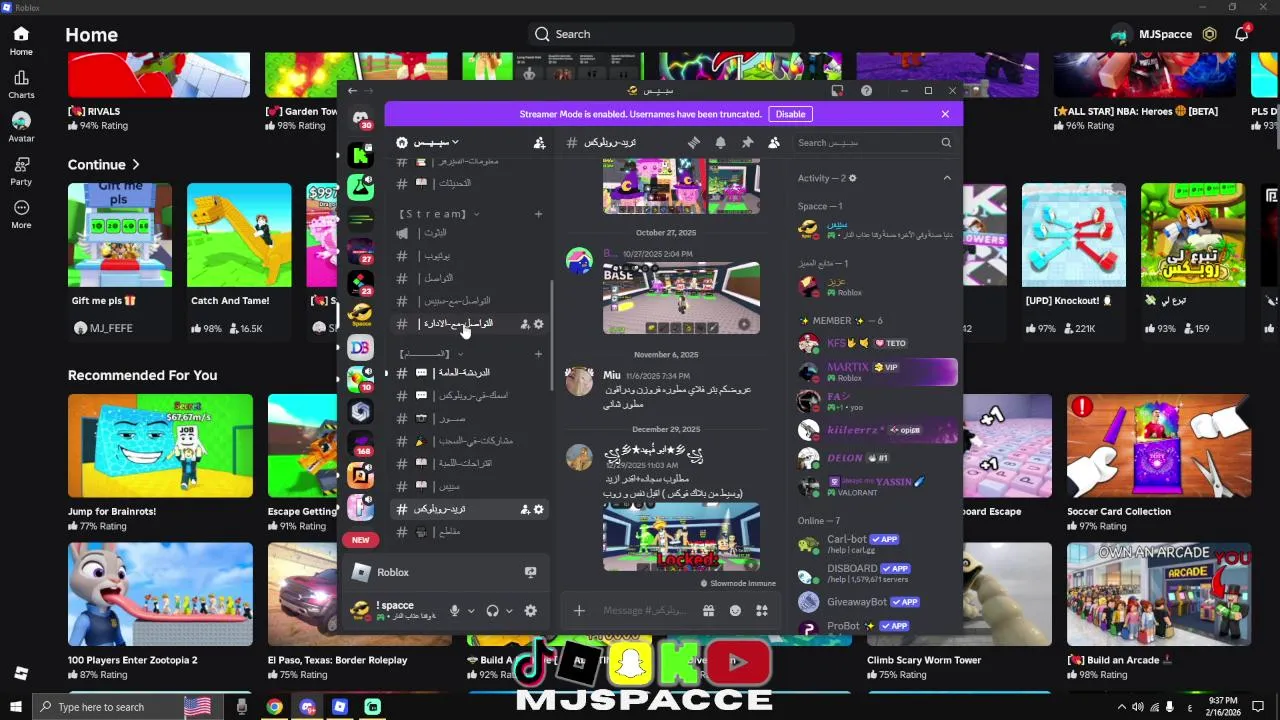This screenshot has width=1280, height=720.
Task: Open More menu in Roblox sidebar
Action: (x=21, y=214)
